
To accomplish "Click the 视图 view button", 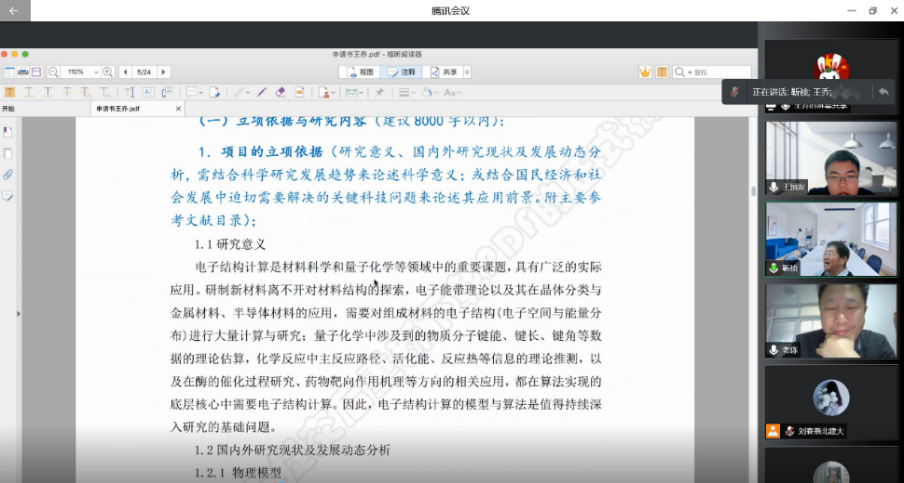I will tap(361, 72).
